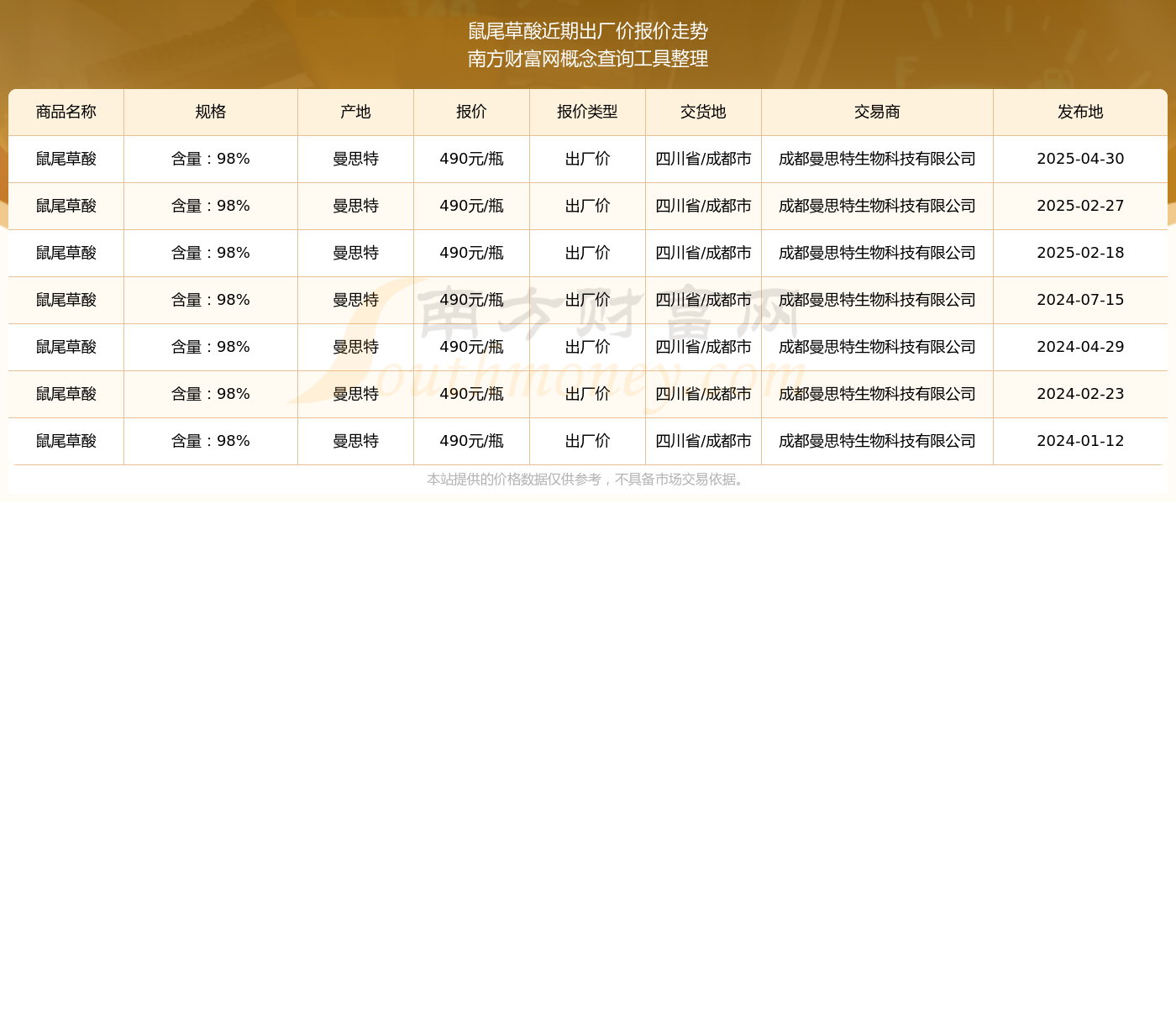This screenshot has width=1176, height=1012.
Task: Click 成都曼思特生物科技有限公司 in the 2025-04-30 row
Action: tap(877, 159)
